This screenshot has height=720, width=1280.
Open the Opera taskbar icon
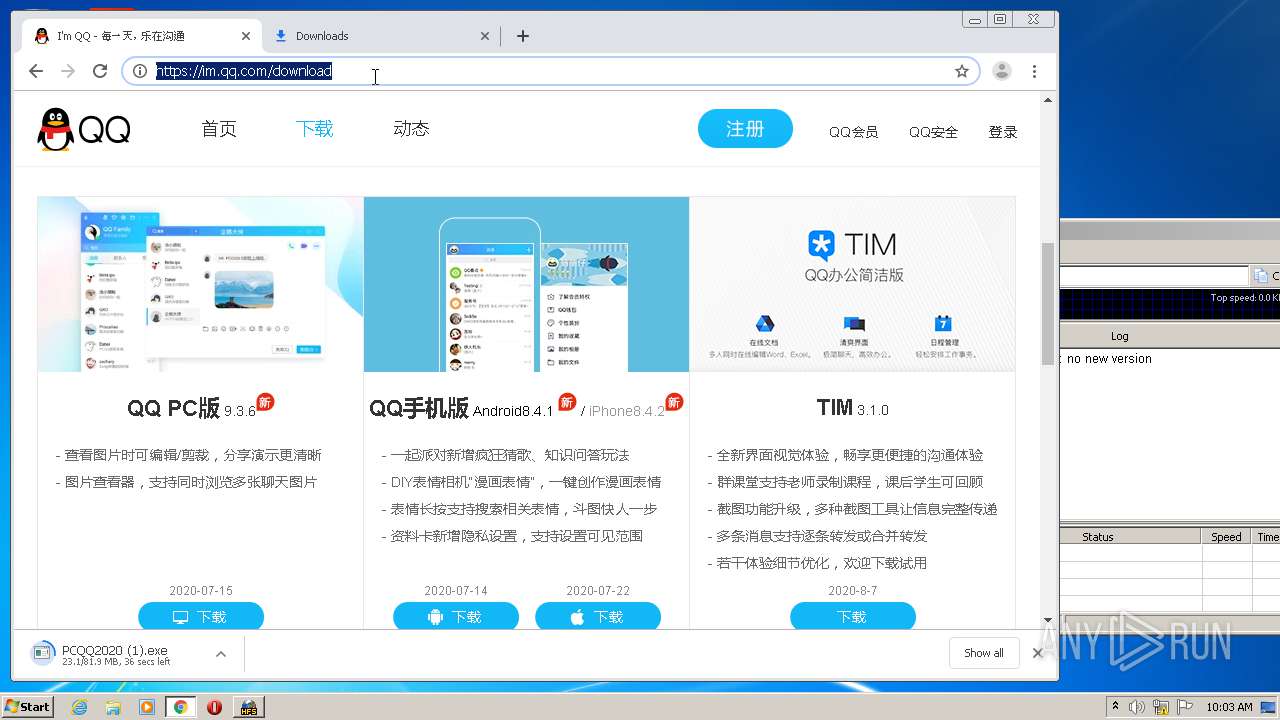[214, 707]
